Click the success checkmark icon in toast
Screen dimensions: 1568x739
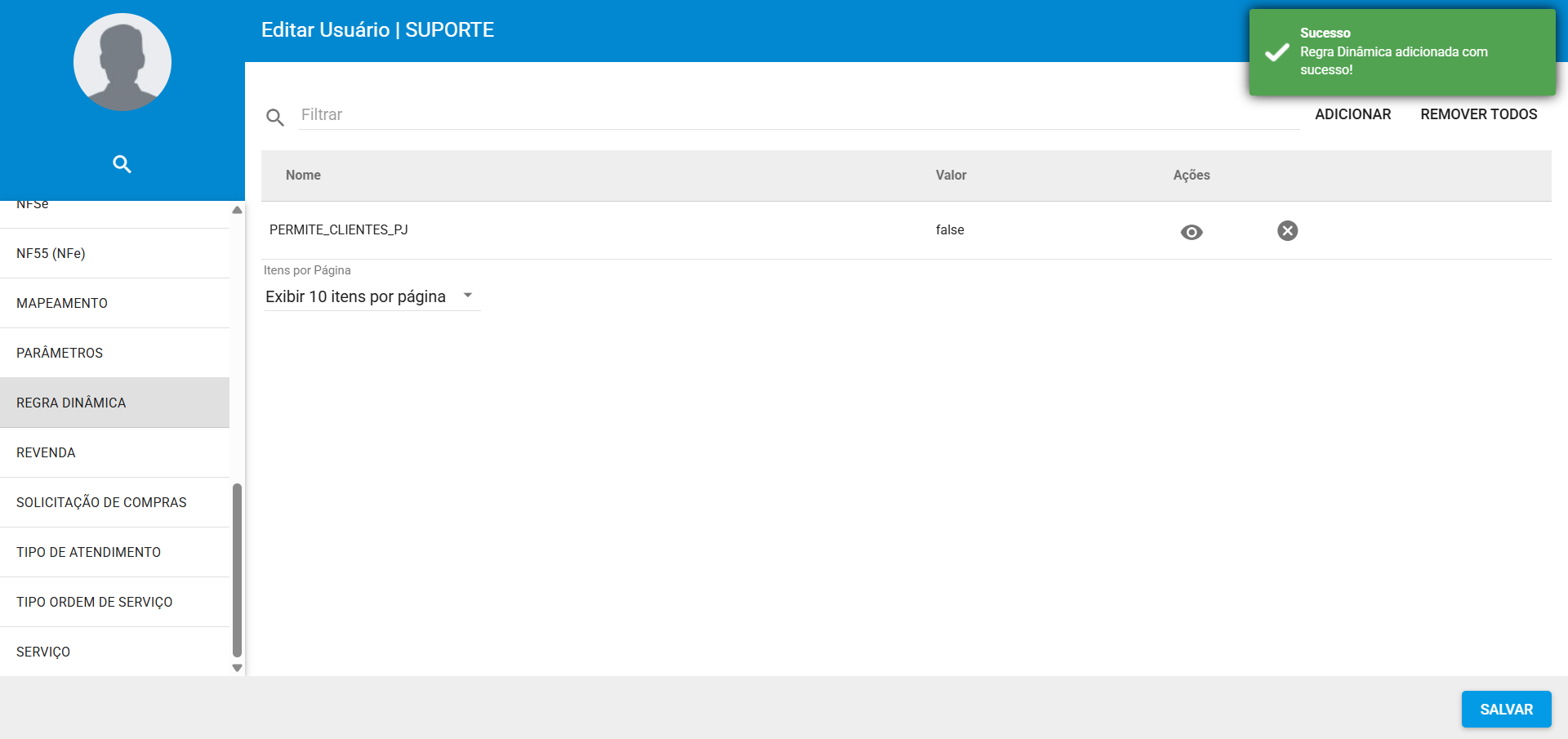[x=1276, y=53]
